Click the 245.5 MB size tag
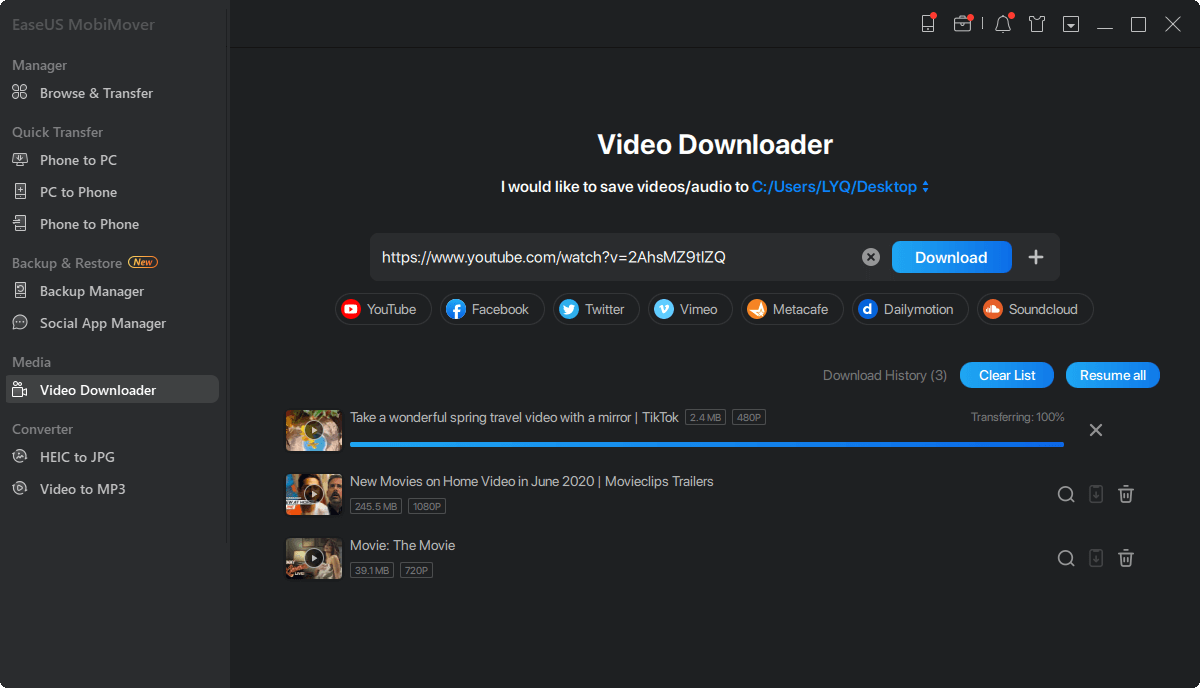The width and height of the screenshot is (1200, 688). click(x=376, y=507)
